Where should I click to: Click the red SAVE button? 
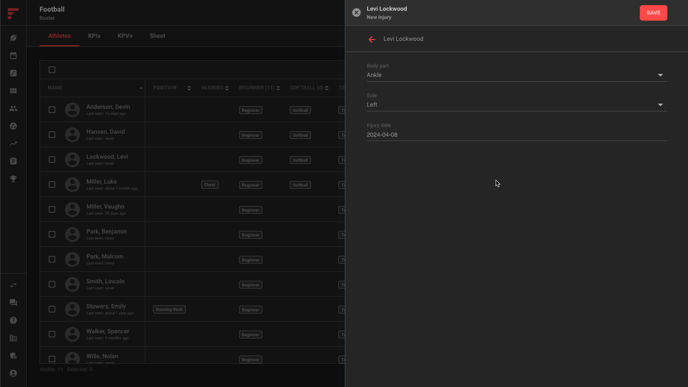[653, 13]
